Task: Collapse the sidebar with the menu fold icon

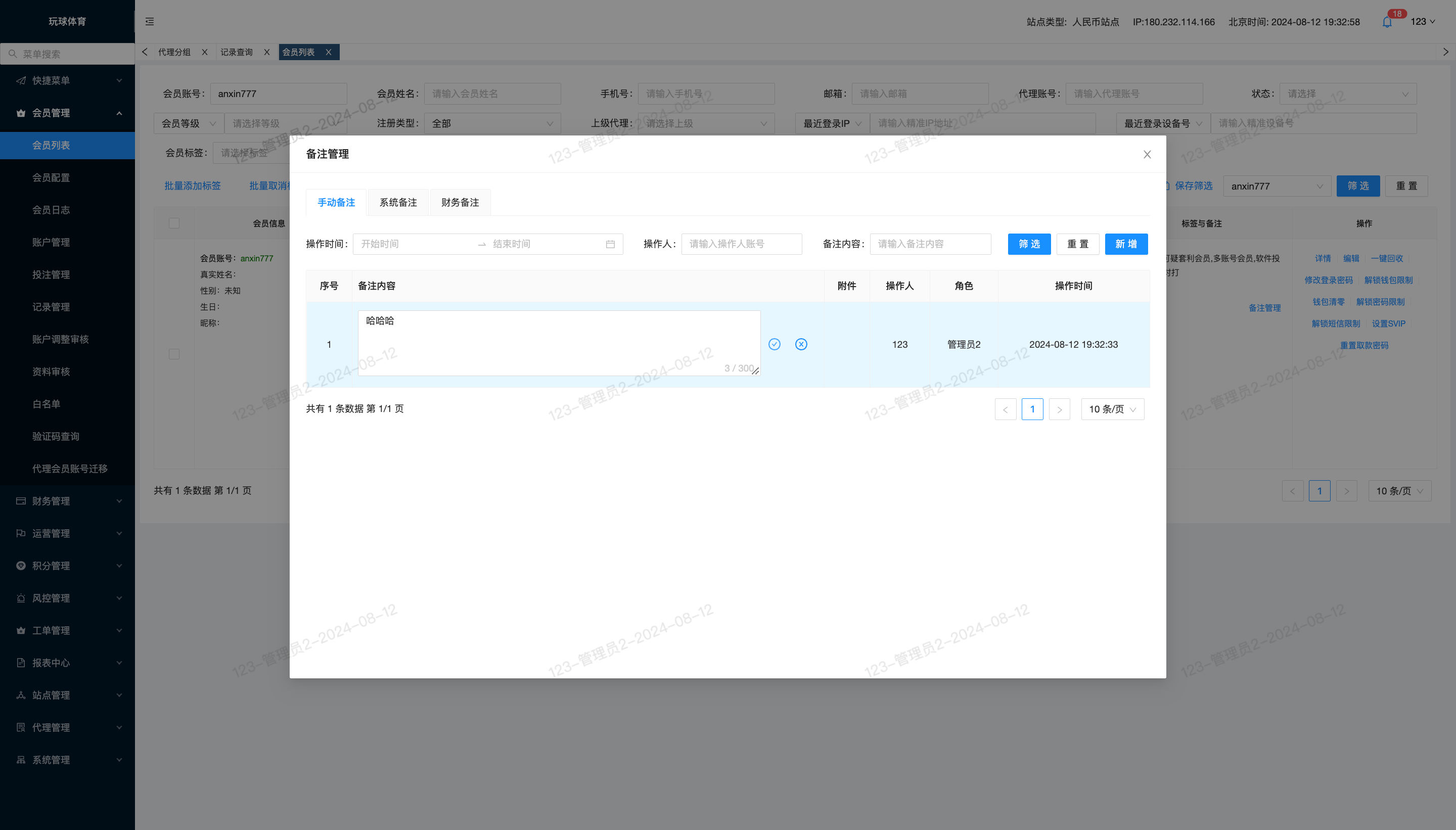Action: 149,22
